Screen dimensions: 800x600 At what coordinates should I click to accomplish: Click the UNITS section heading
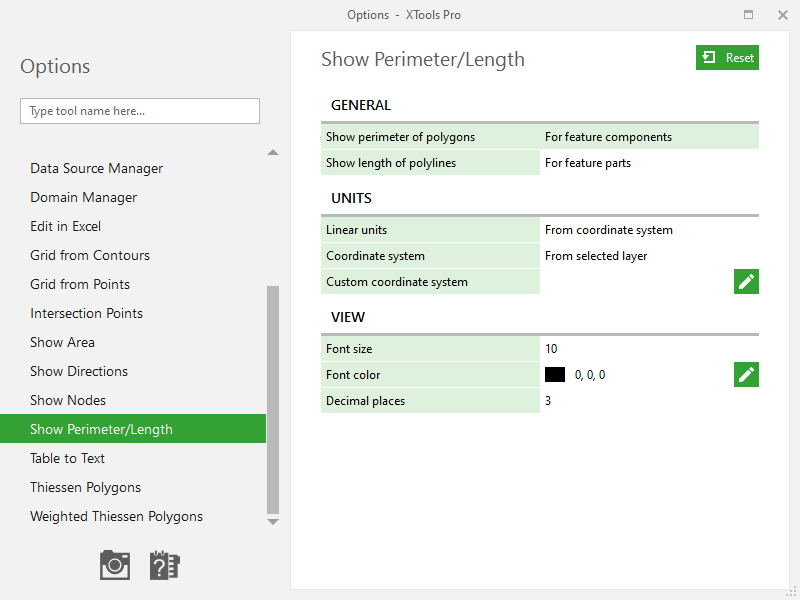click(x=351, y=198)
